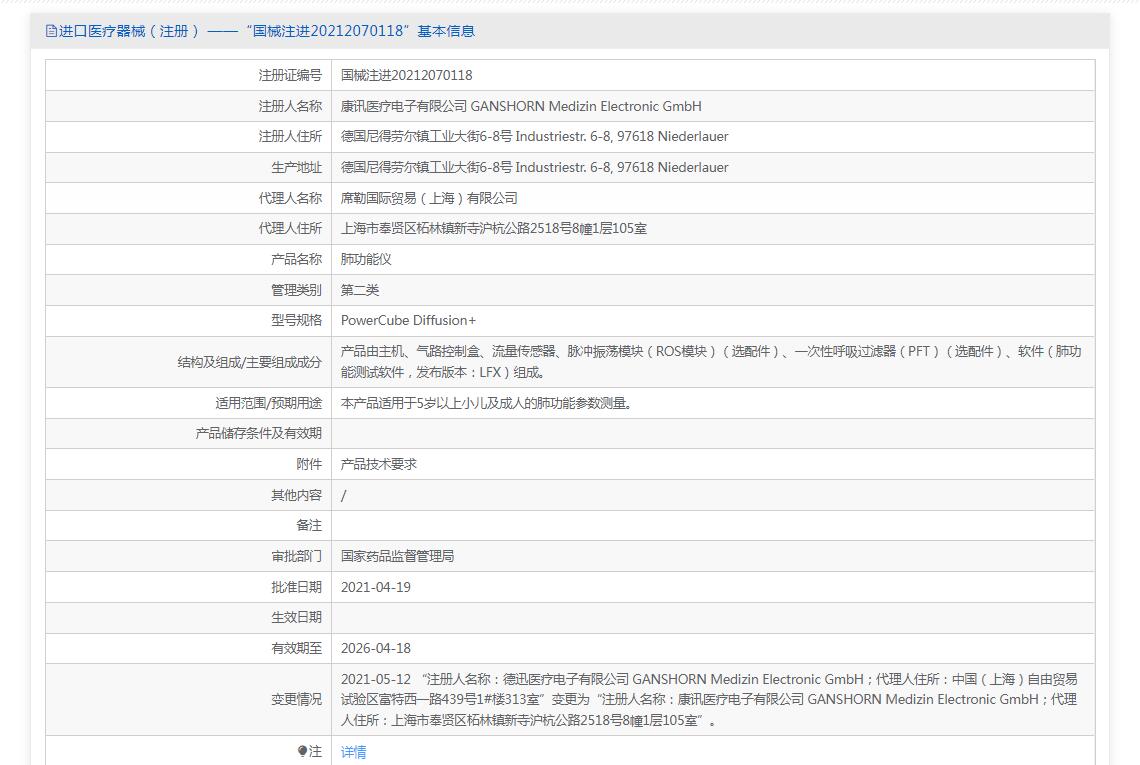Click the 有效期至 label

pos(297,648)
